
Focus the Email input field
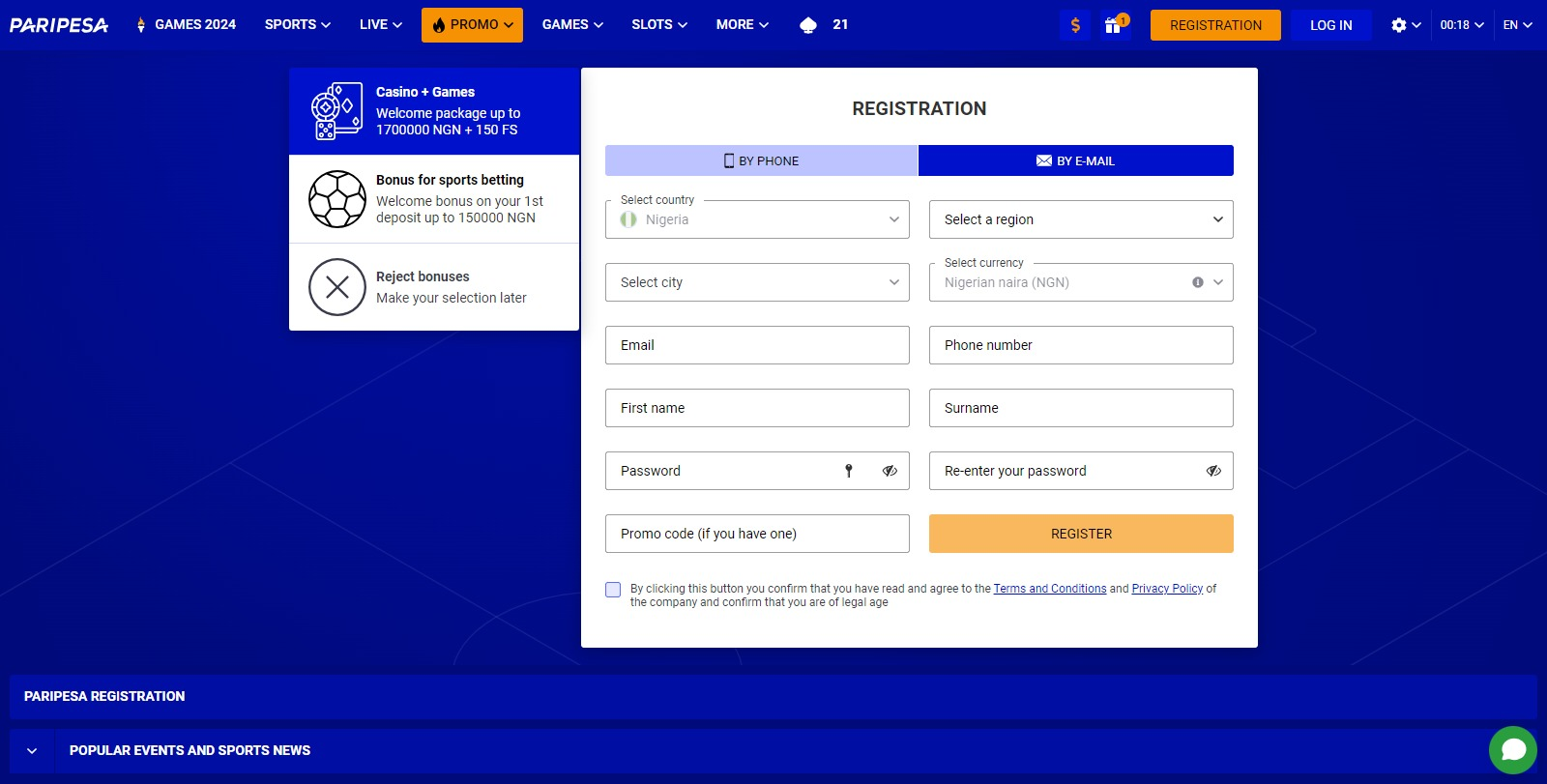click(x=757, y=345)
